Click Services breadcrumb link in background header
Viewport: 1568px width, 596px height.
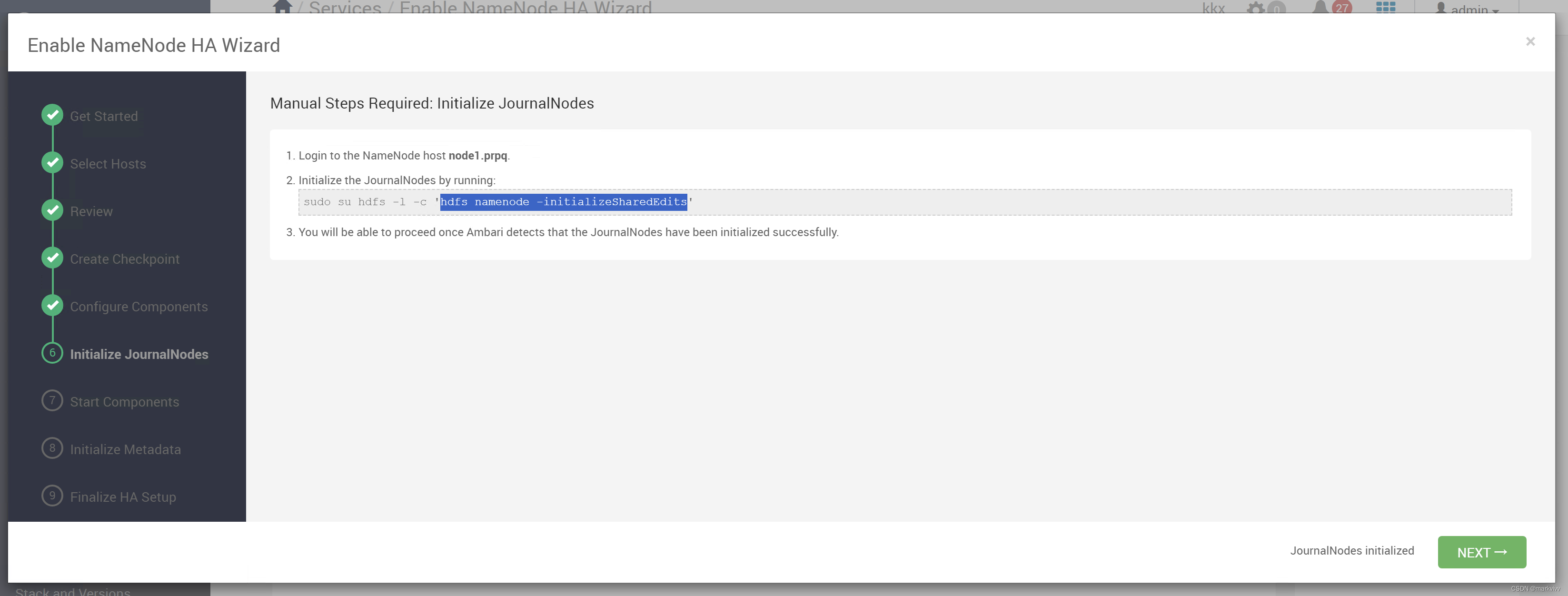345,8
